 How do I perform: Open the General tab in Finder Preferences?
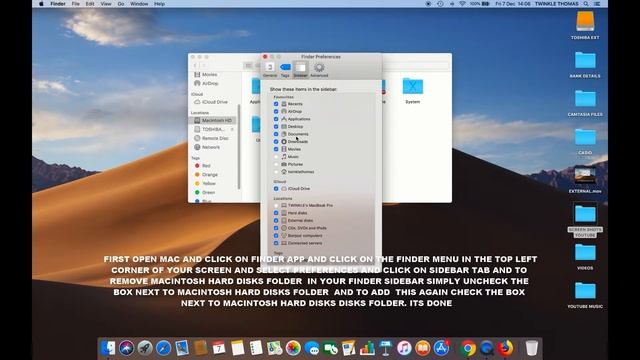[270, 69]
